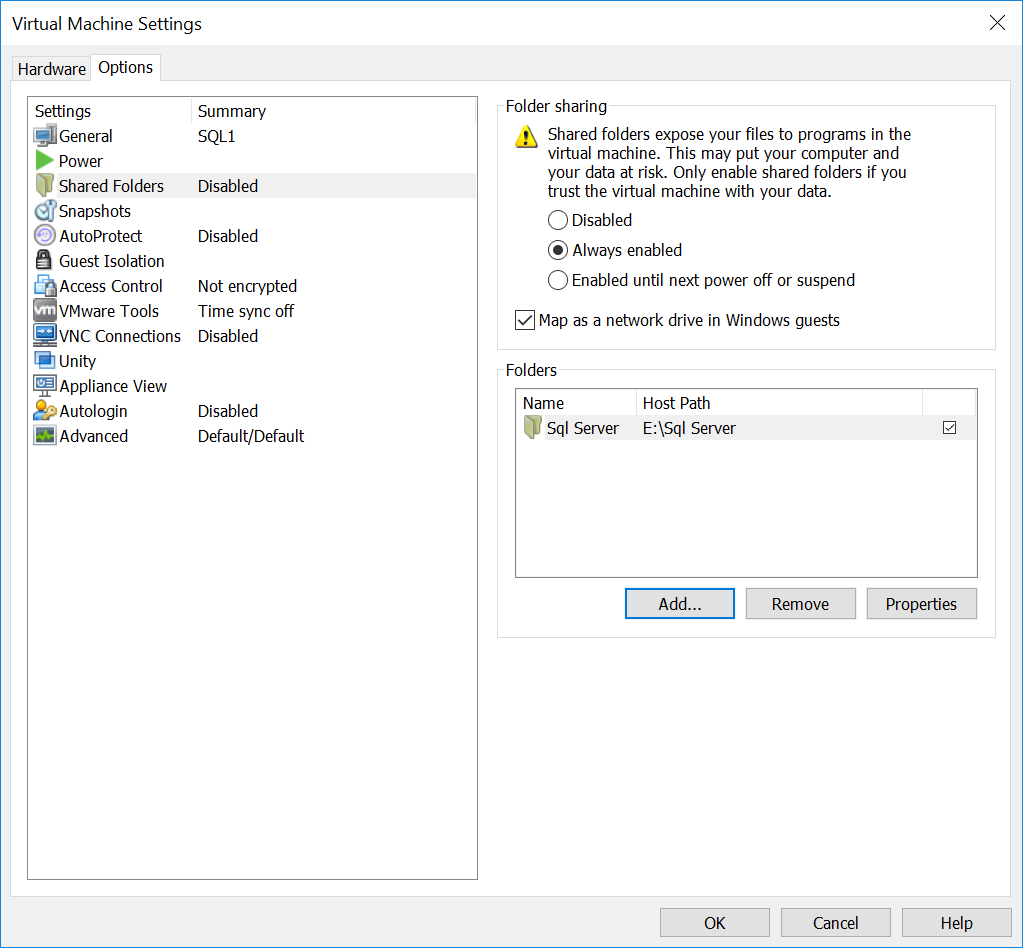This screenshot has height=948, width=1023.
Task: Click the Sql Server shared folder icon
Action: click(x=532, y=427)
